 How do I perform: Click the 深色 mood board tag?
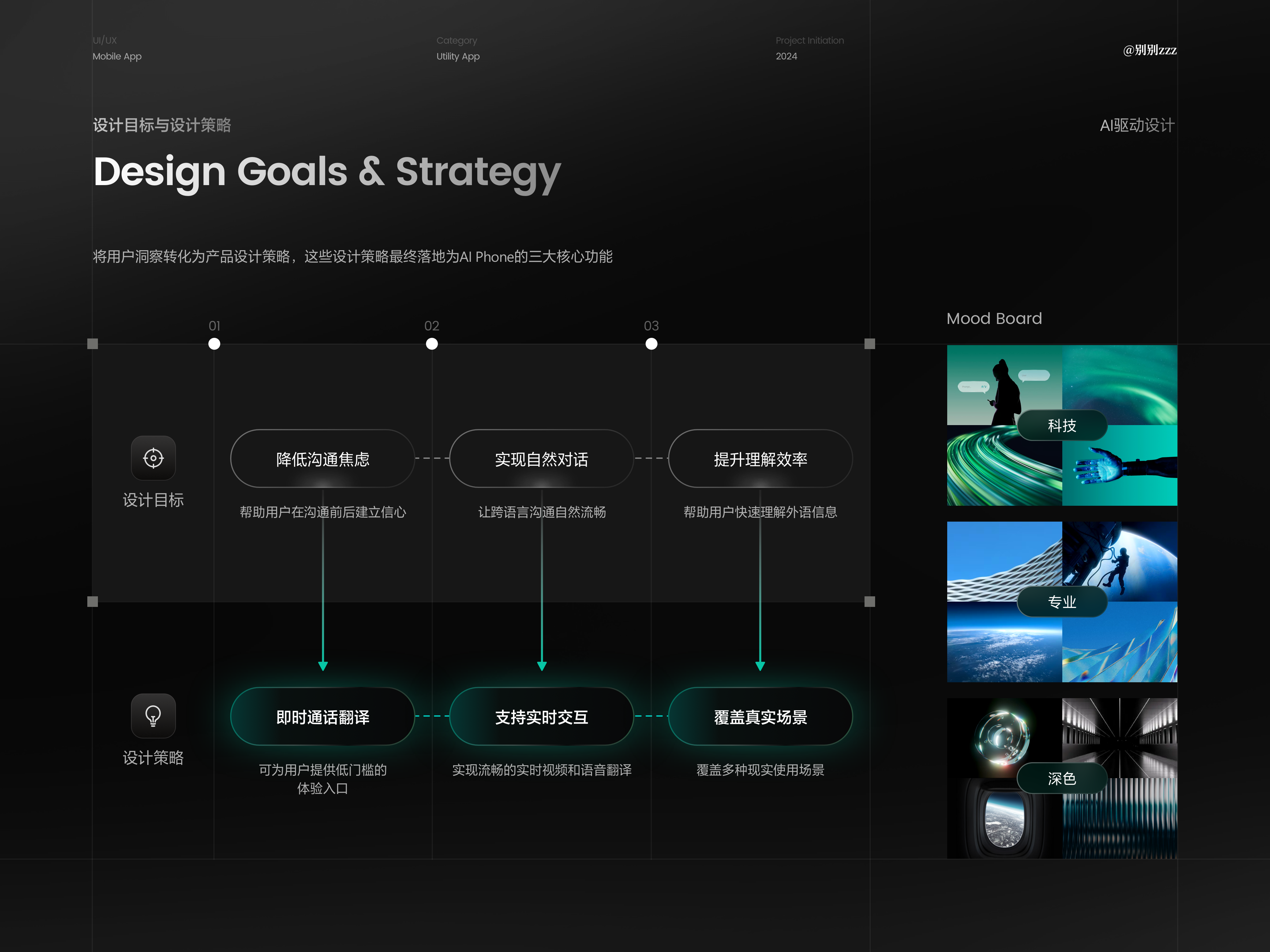1062,778
